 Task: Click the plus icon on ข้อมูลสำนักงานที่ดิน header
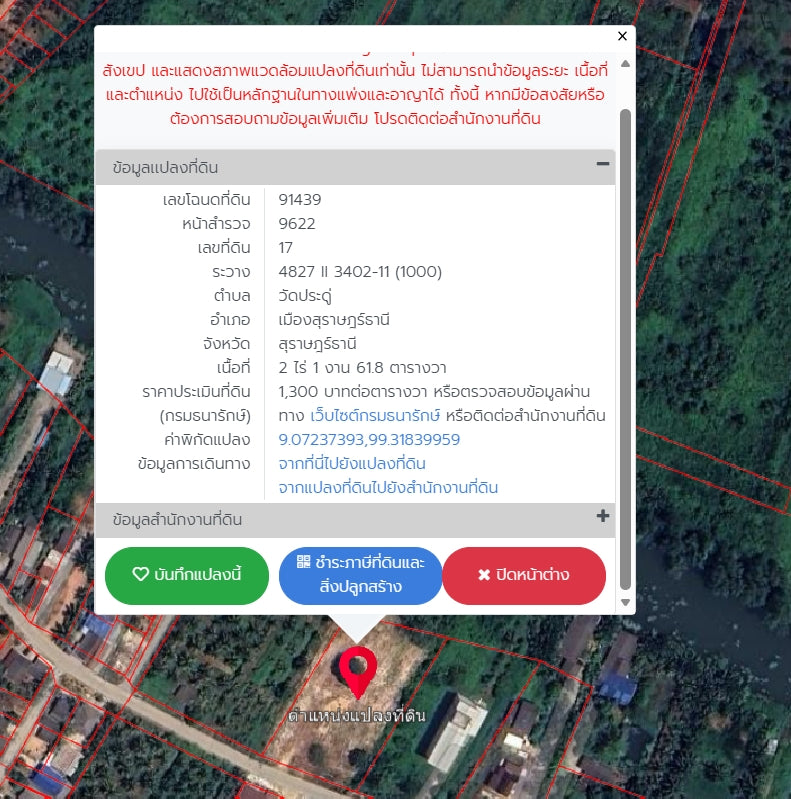tap(602, 516)
